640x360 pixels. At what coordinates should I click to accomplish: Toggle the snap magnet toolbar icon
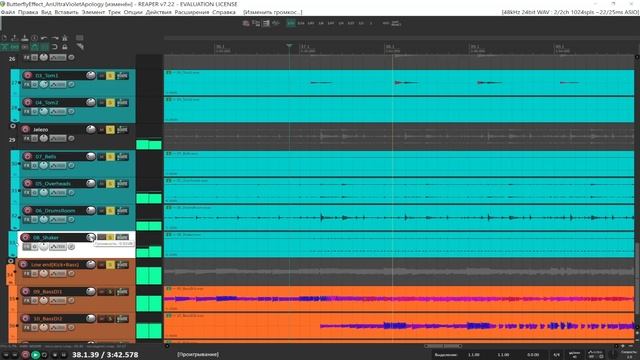point(55,47)
